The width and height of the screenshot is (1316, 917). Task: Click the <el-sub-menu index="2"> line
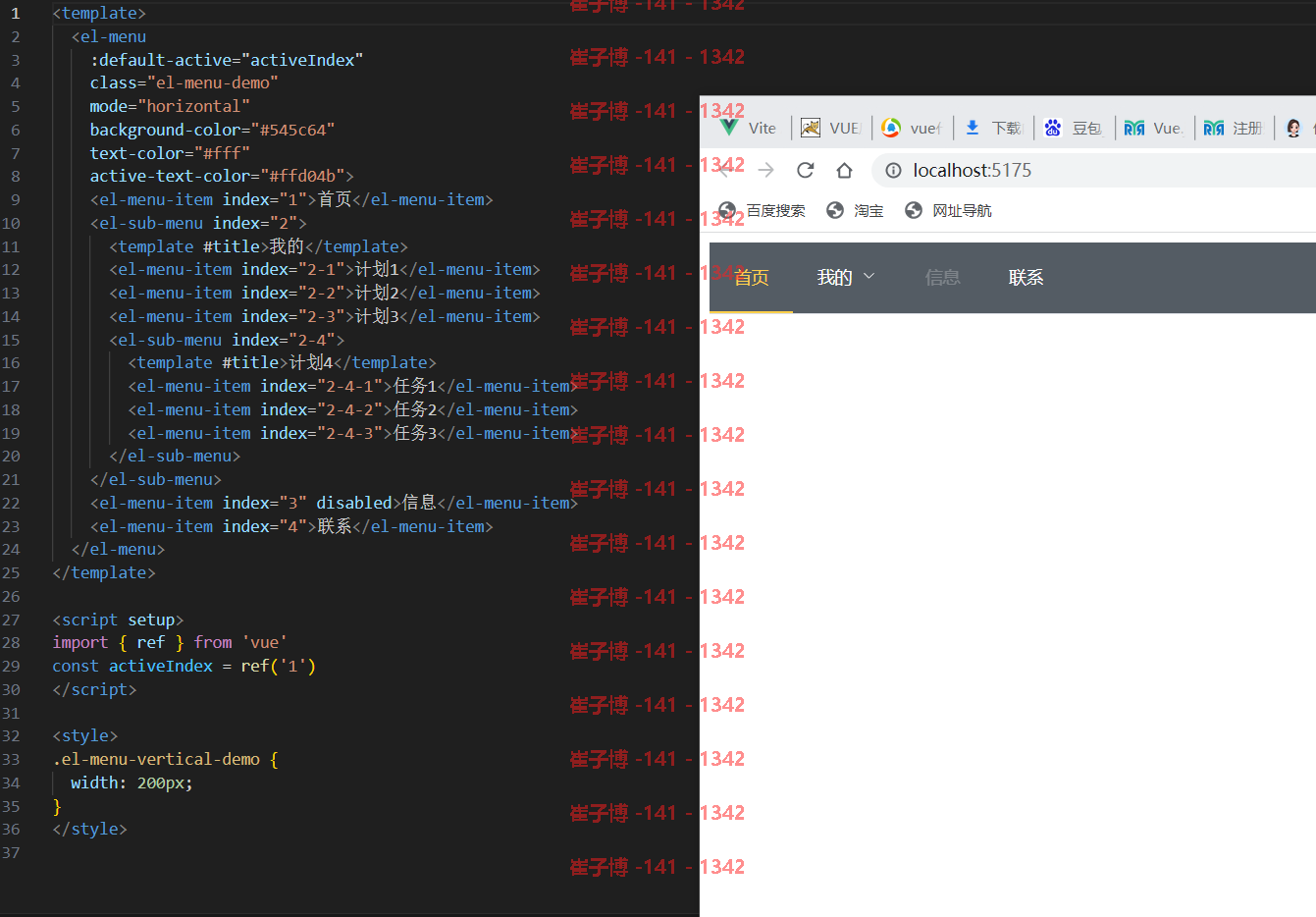(x=198, y=223)
